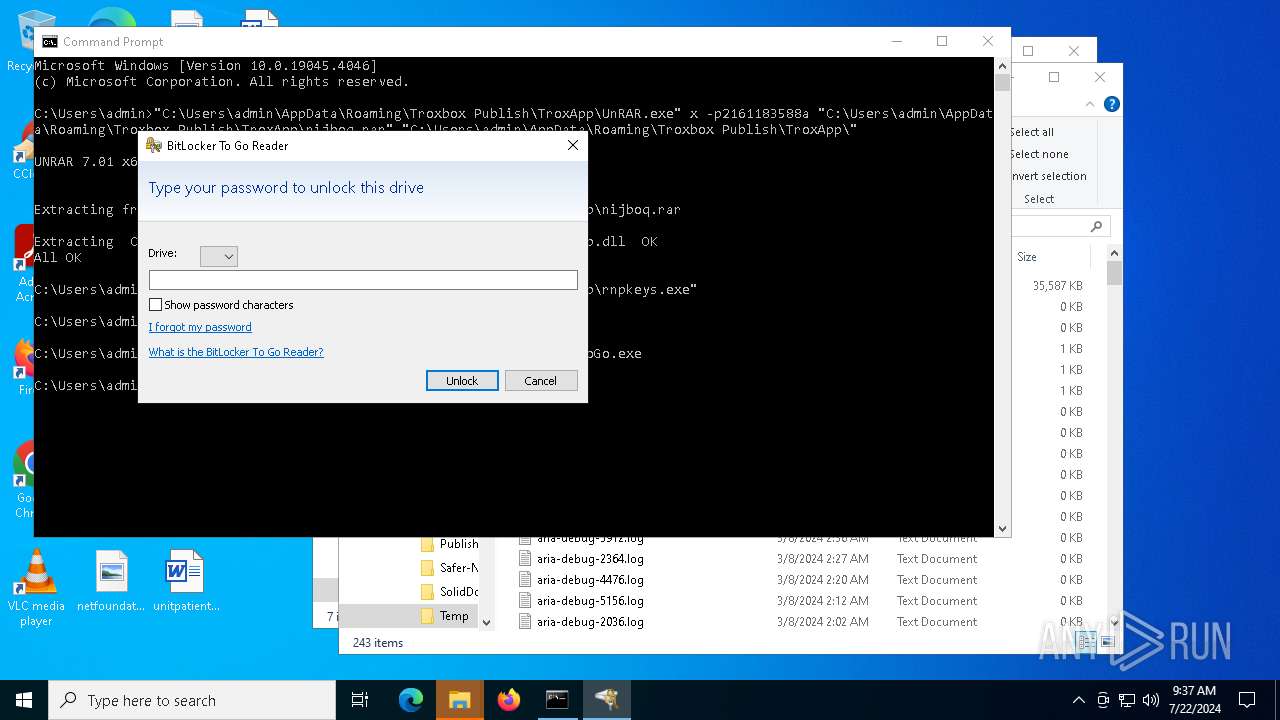Click Select all in File Explorer ribbon
The height and width of the screenshot is (720, 1280).
click(1031, 132)
